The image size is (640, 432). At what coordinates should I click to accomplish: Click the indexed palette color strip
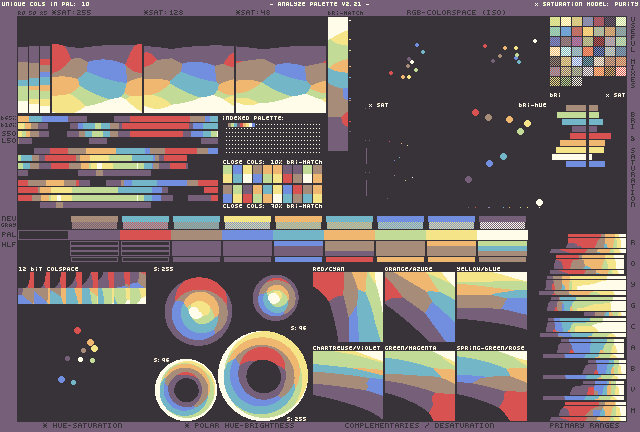(x=241, y=125)
